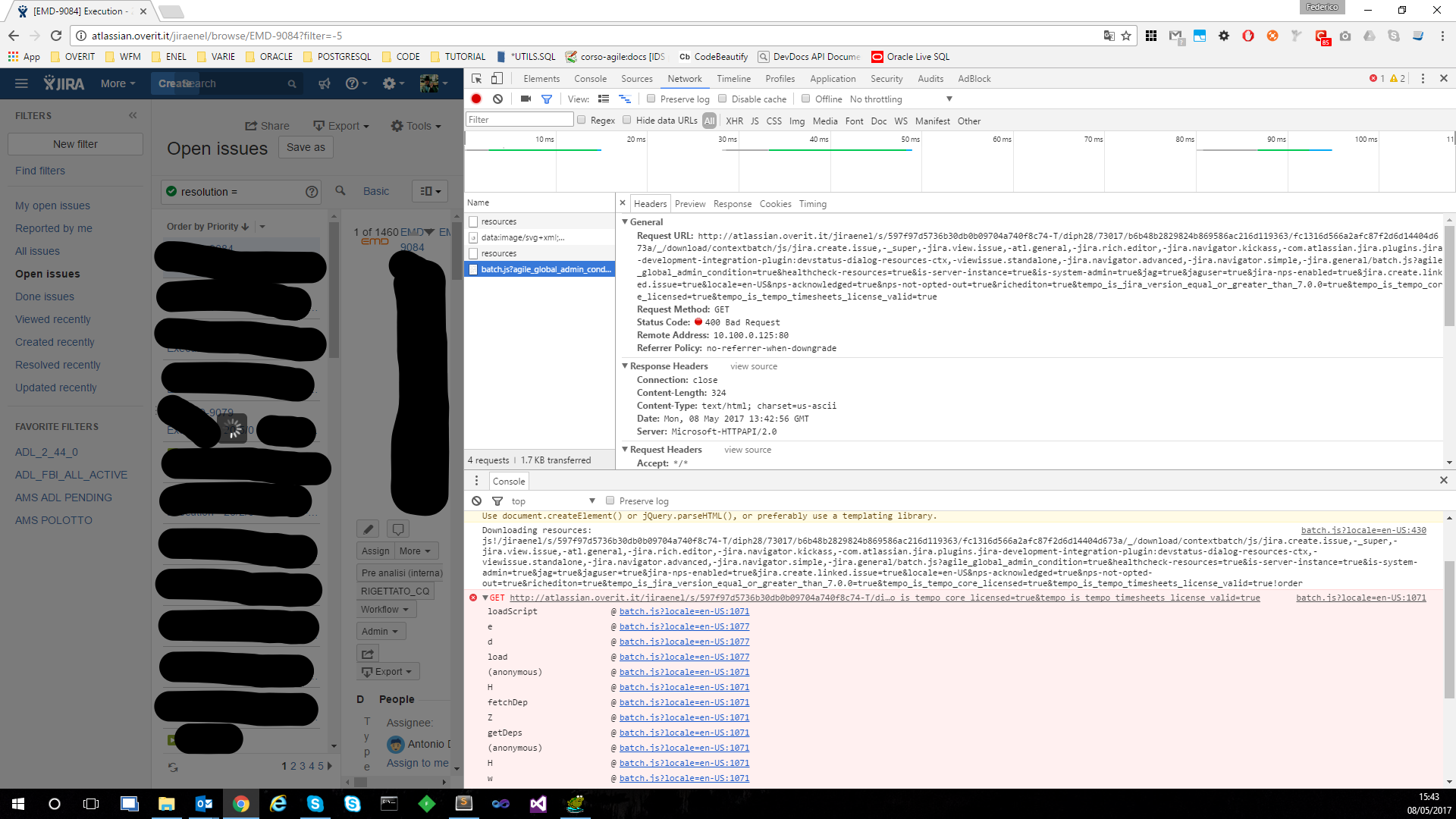Screen dimensions: 1456x819
Task: Collapse the Response Headers section
Action: coord(625,366)
